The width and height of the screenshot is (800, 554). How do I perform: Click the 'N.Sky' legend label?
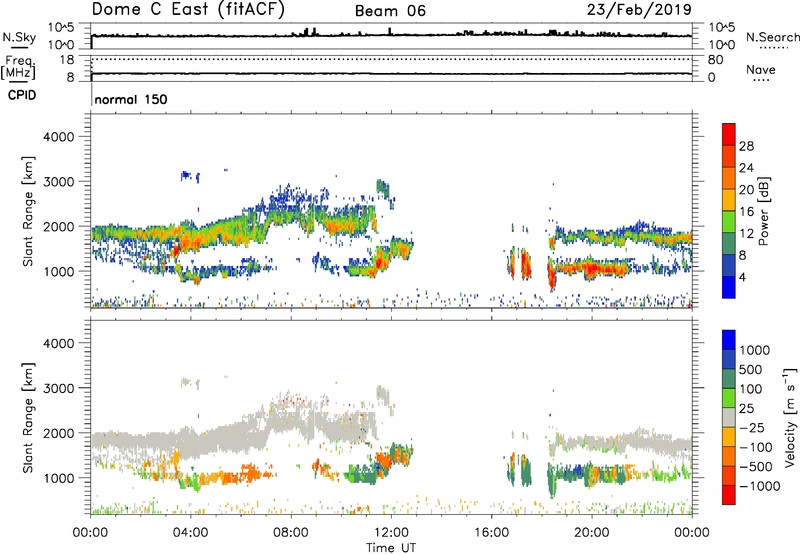[x=19, y=37]
